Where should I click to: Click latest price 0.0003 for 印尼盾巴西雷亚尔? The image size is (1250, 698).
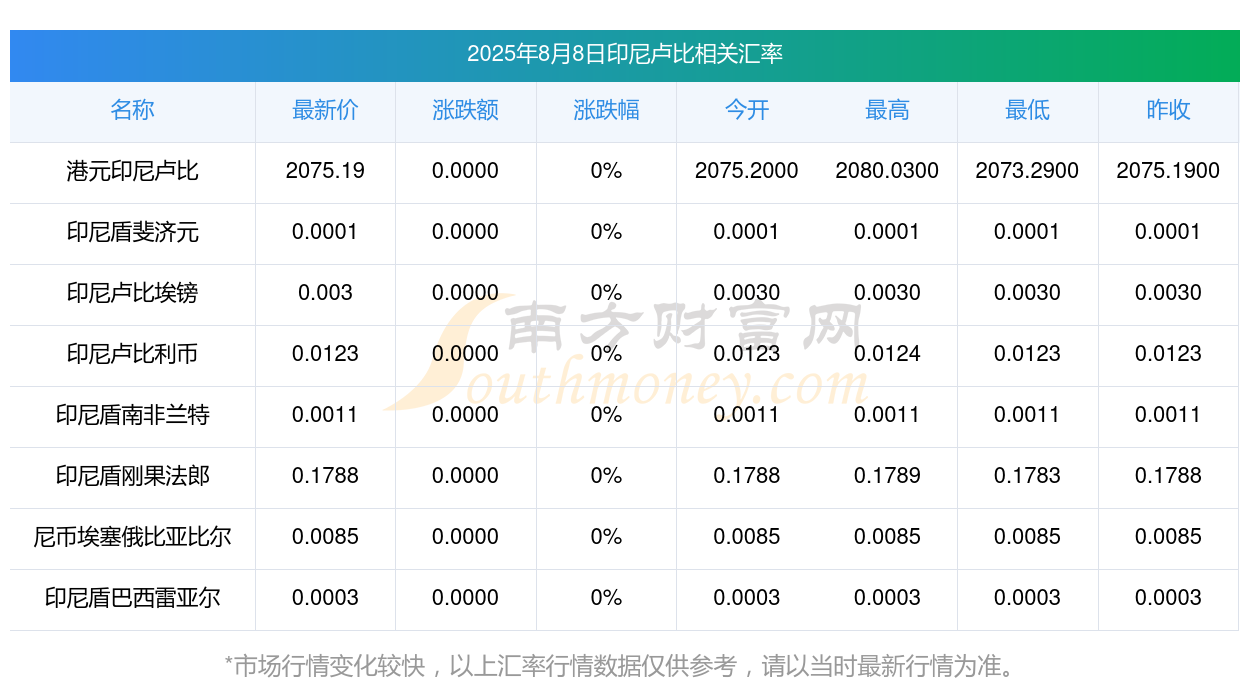coord(325,598)
